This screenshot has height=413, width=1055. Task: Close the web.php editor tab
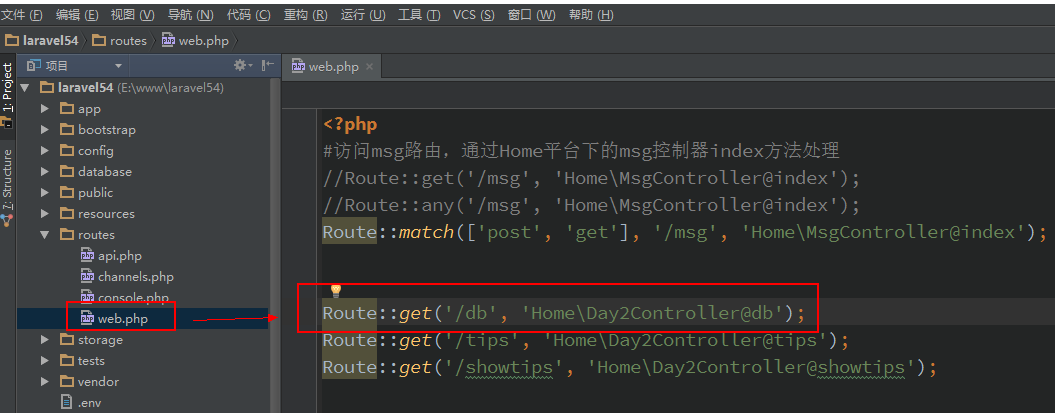(x=369, y=67)
